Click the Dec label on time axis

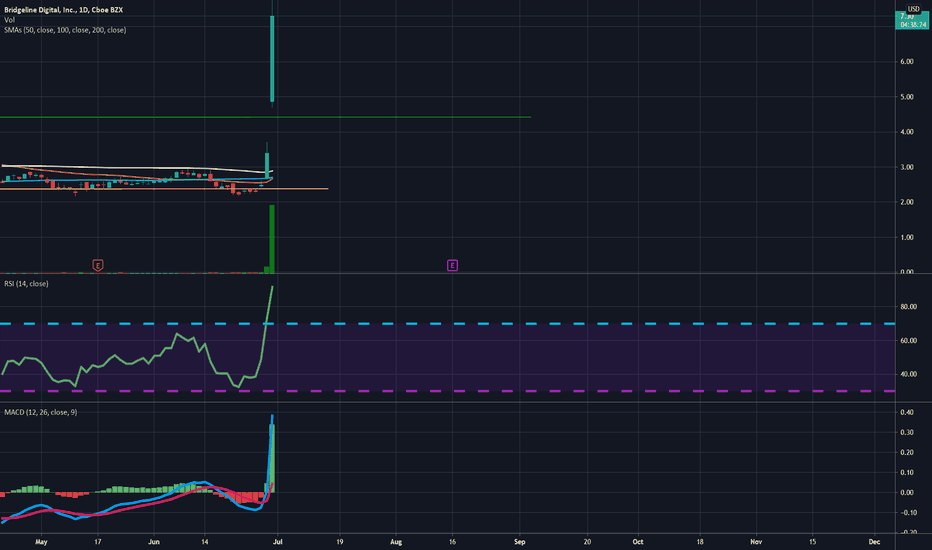[x=874, y=542]
